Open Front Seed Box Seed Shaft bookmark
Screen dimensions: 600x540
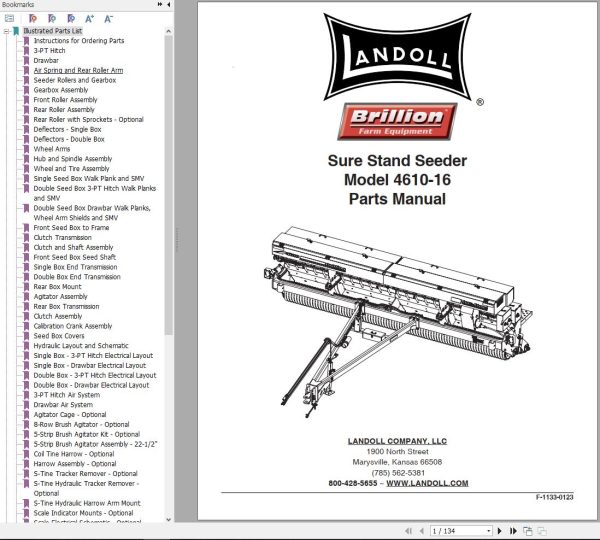coord(75,257)
